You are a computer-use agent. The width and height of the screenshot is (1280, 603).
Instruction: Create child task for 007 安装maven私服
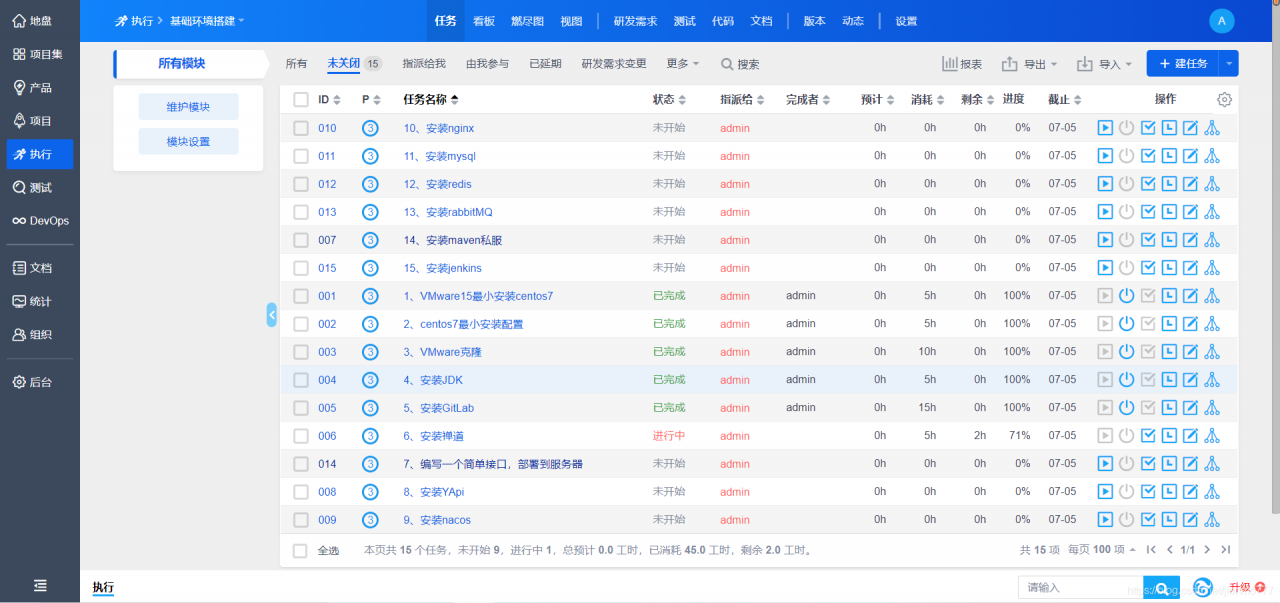point(1212,240)
